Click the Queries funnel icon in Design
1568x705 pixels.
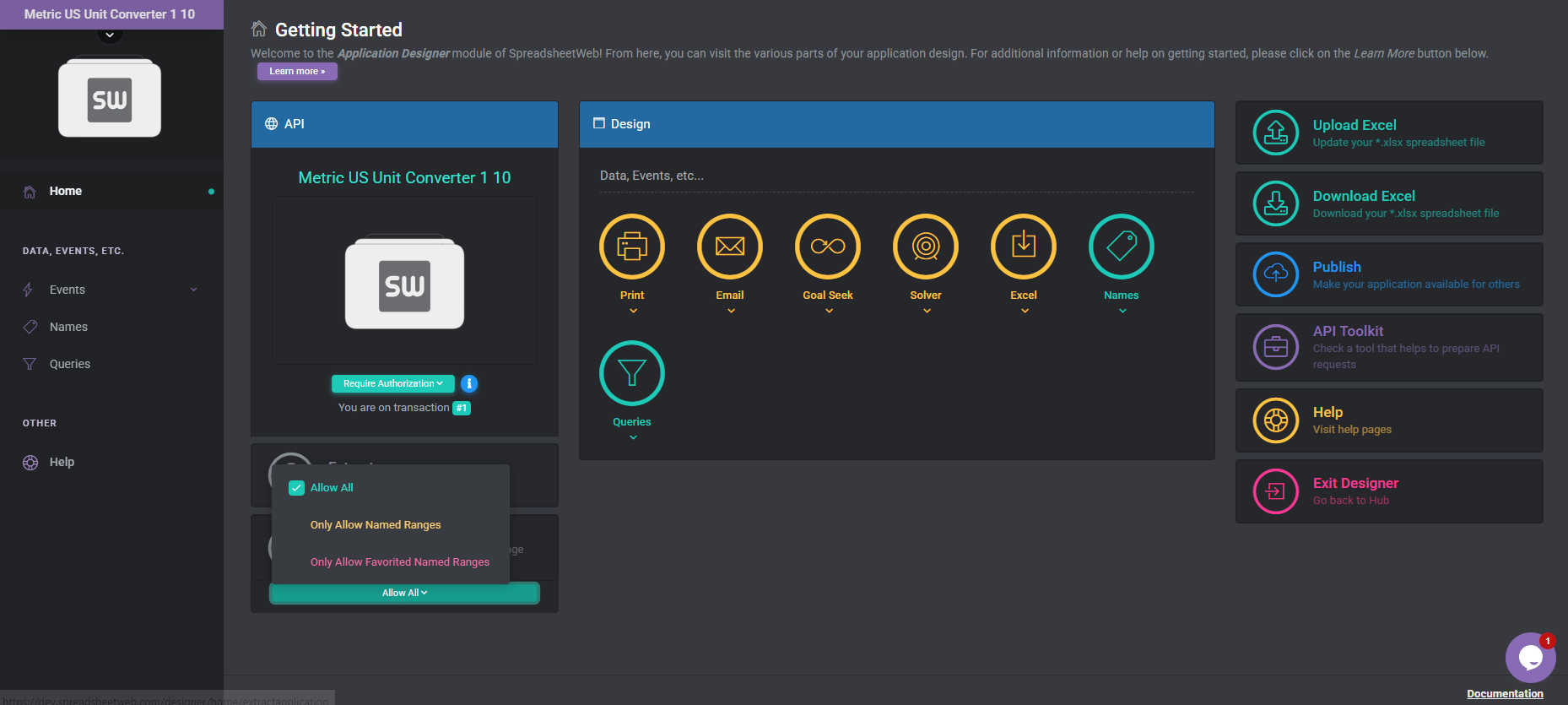point(631,373)
